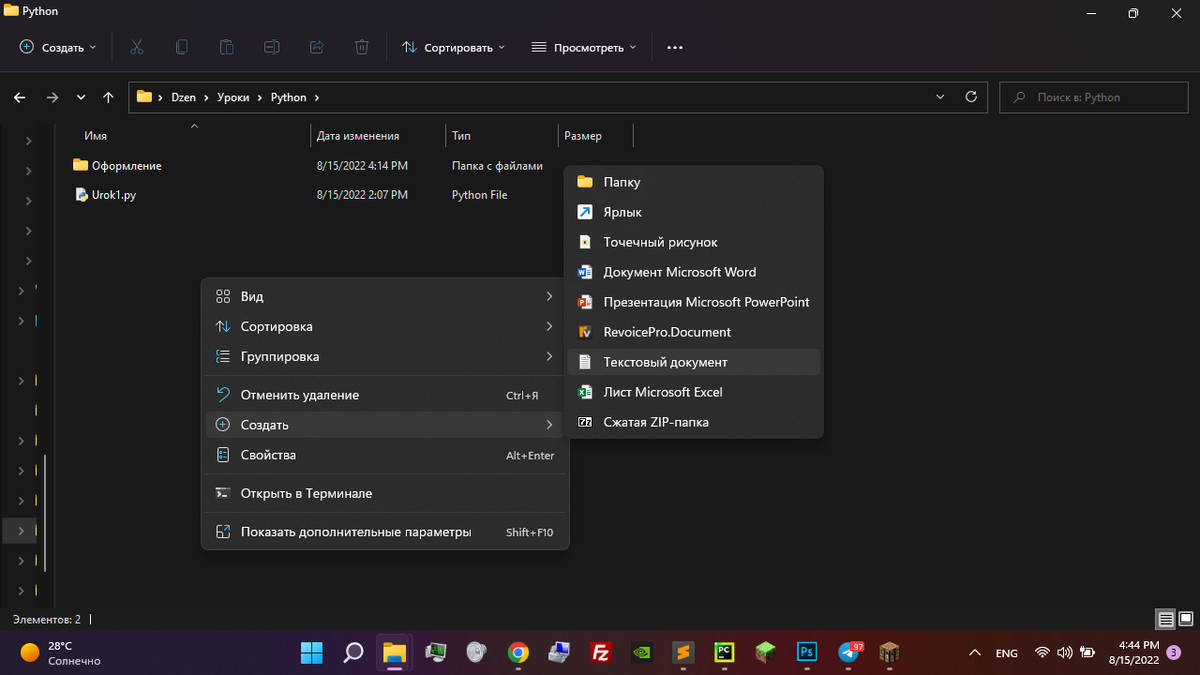Click chevron after Python in breadcrumb

317,97
